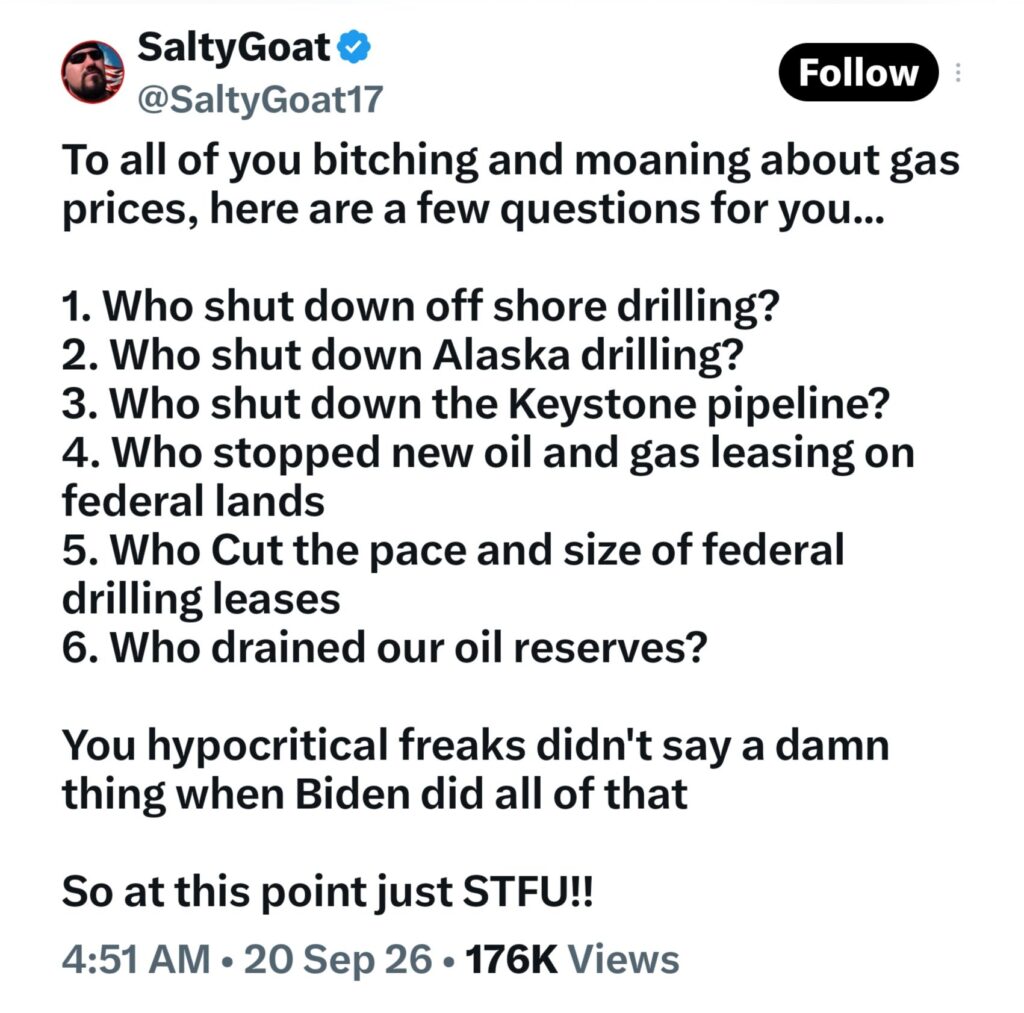Image resolution: width=1024 pixels, height=1013 pixels.
Task: Click the oil and gas leasing question
Action: [488, 477]
